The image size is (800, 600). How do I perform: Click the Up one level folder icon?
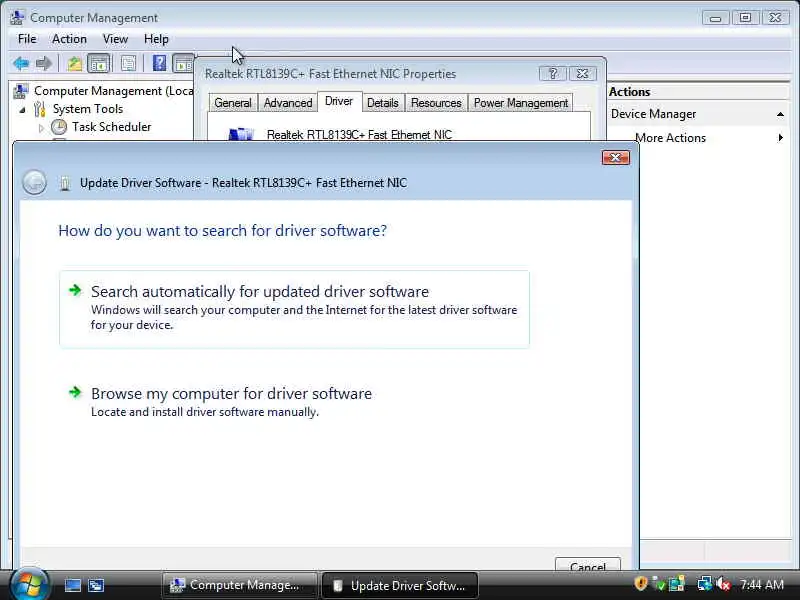pyautogui.click(x=75, y=64)
